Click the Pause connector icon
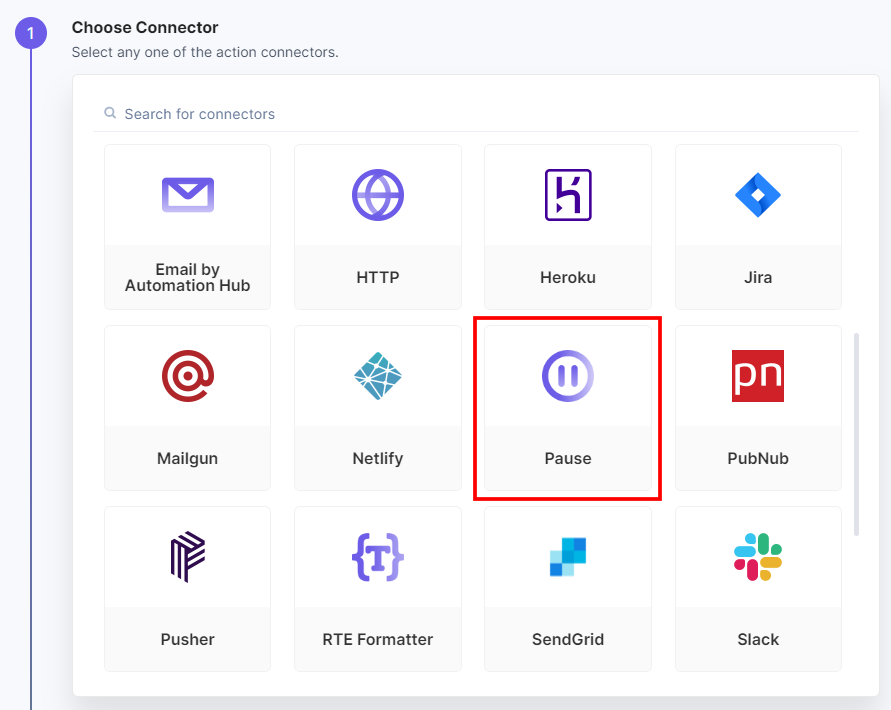This screenshot has height=710, width=891. 567,376
